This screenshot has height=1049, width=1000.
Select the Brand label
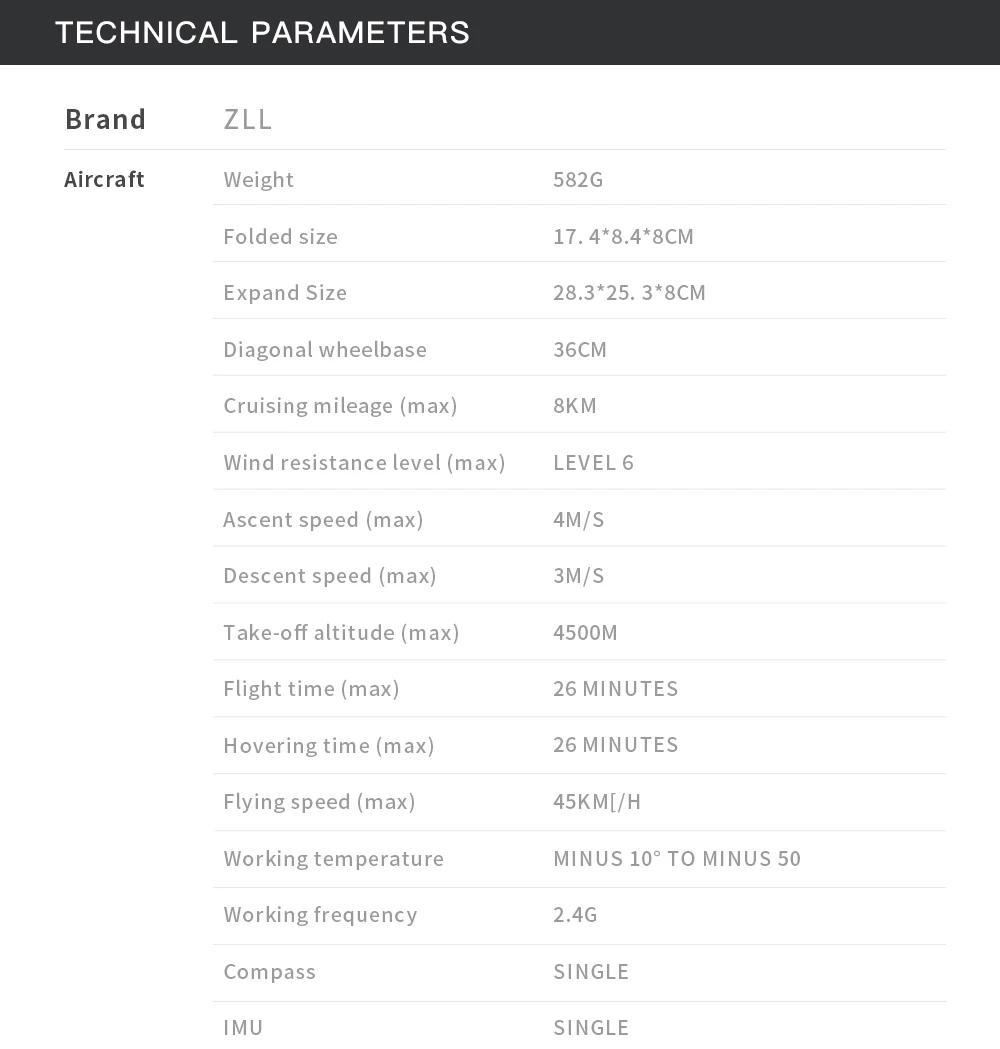105,120
